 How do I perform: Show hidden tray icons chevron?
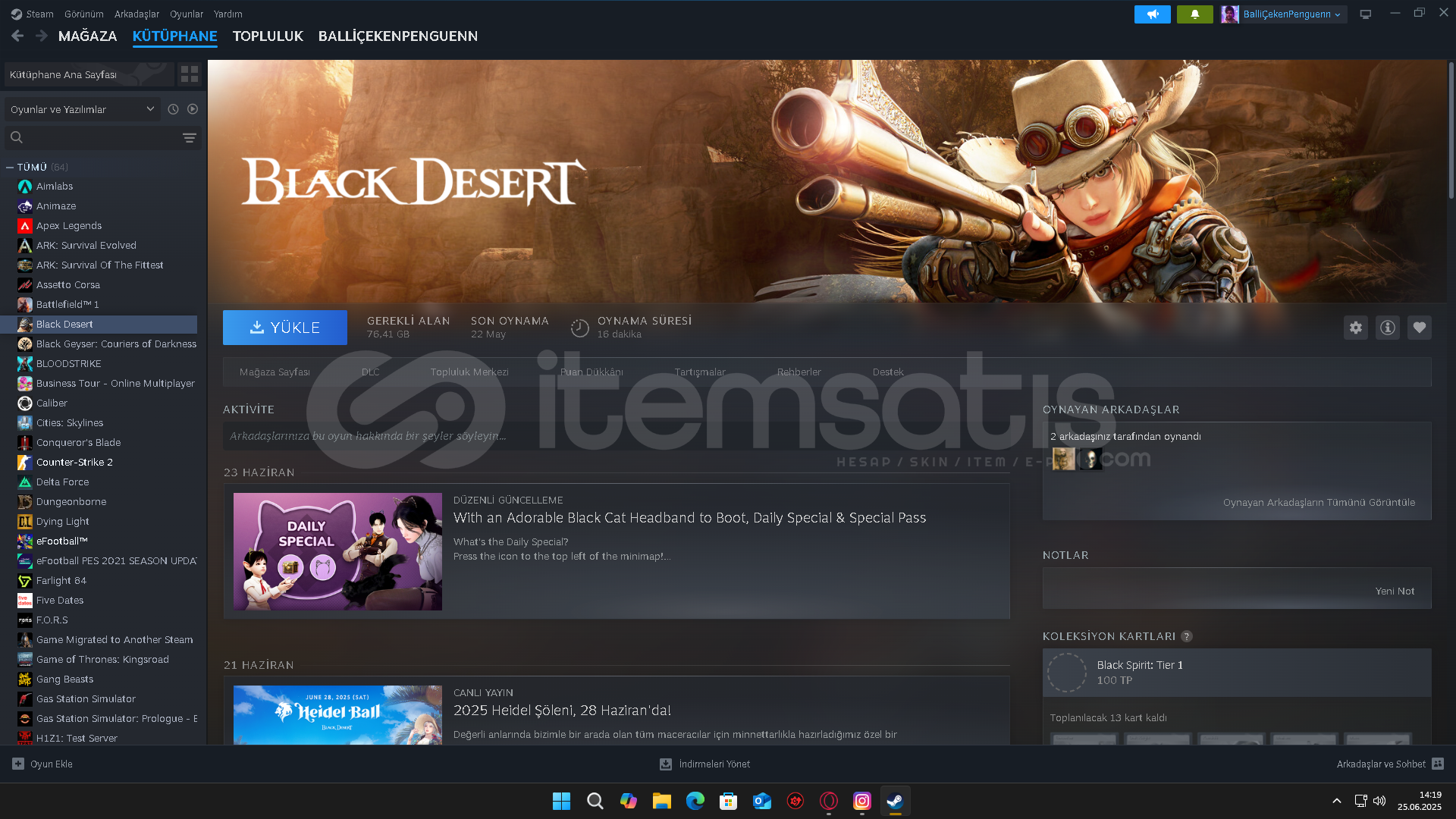1337,801
